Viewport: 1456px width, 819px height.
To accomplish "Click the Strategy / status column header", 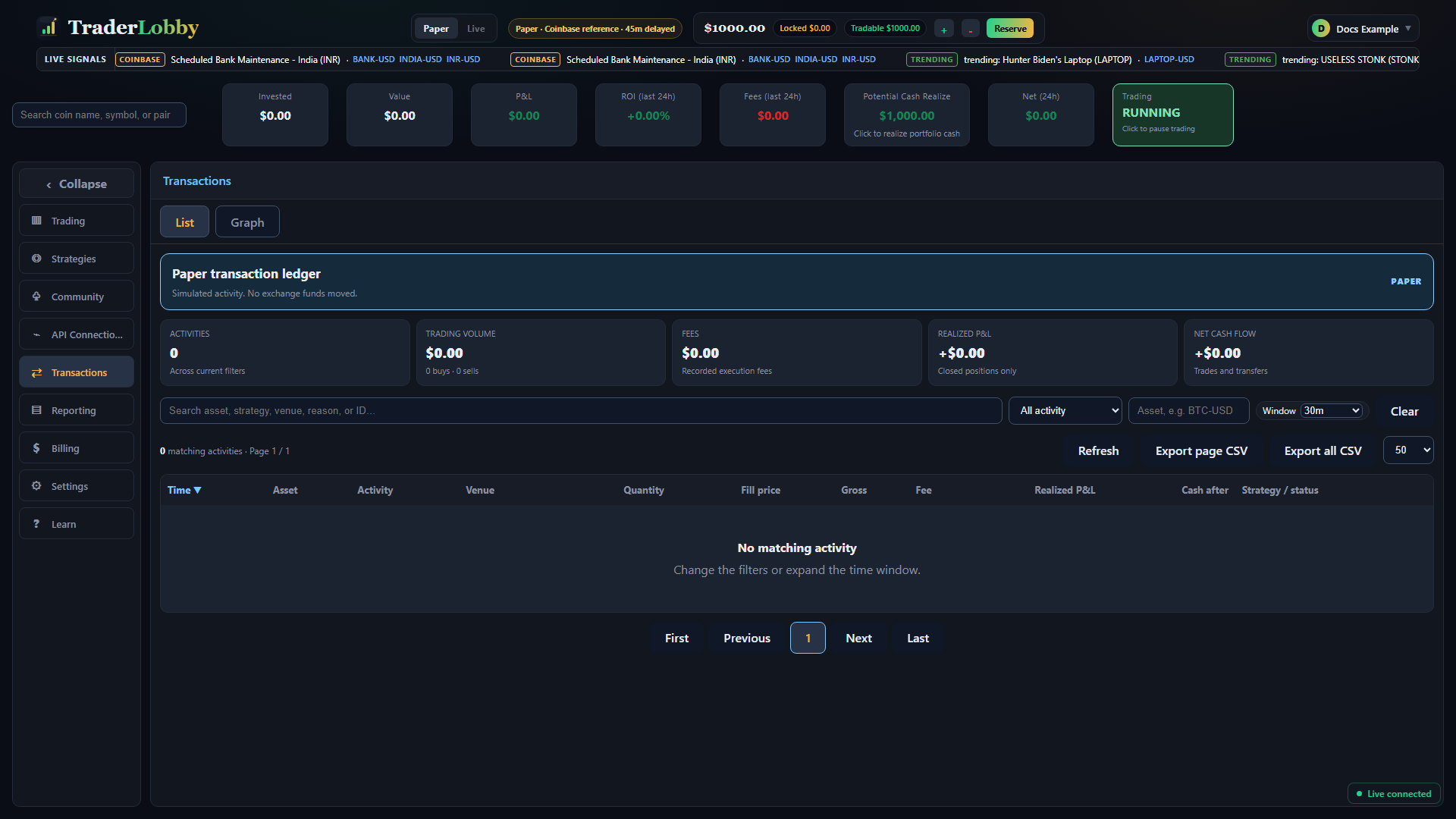I will point(1280,490).
